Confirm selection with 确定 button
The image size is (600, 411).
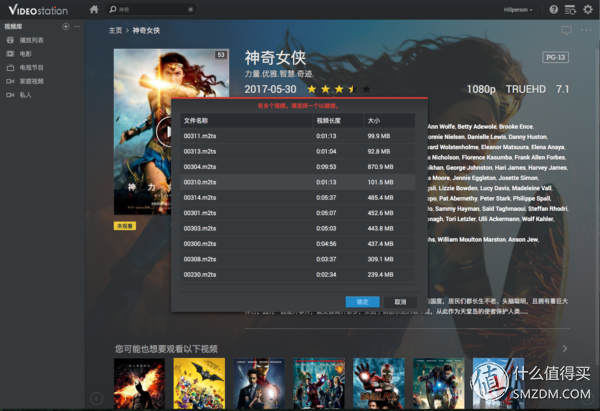362,302
